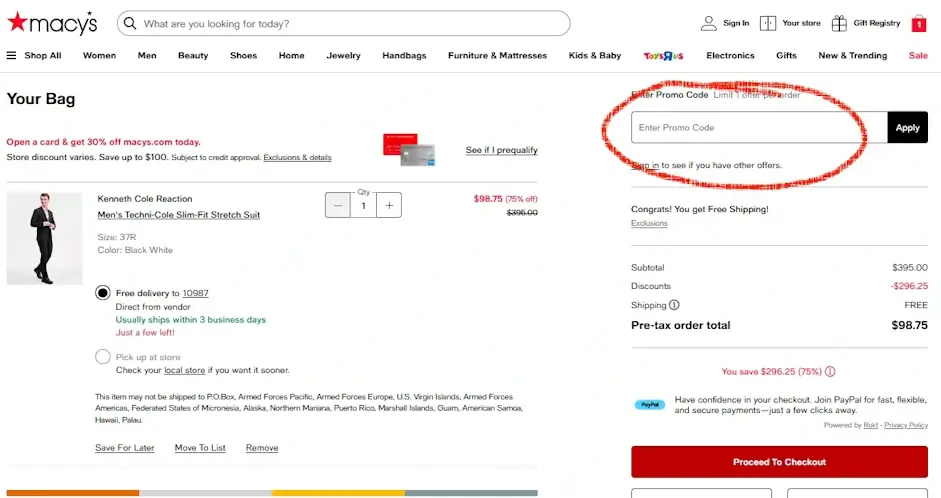Open the Beauty menu
Screen dimensions: 941x498
(193, 55)
